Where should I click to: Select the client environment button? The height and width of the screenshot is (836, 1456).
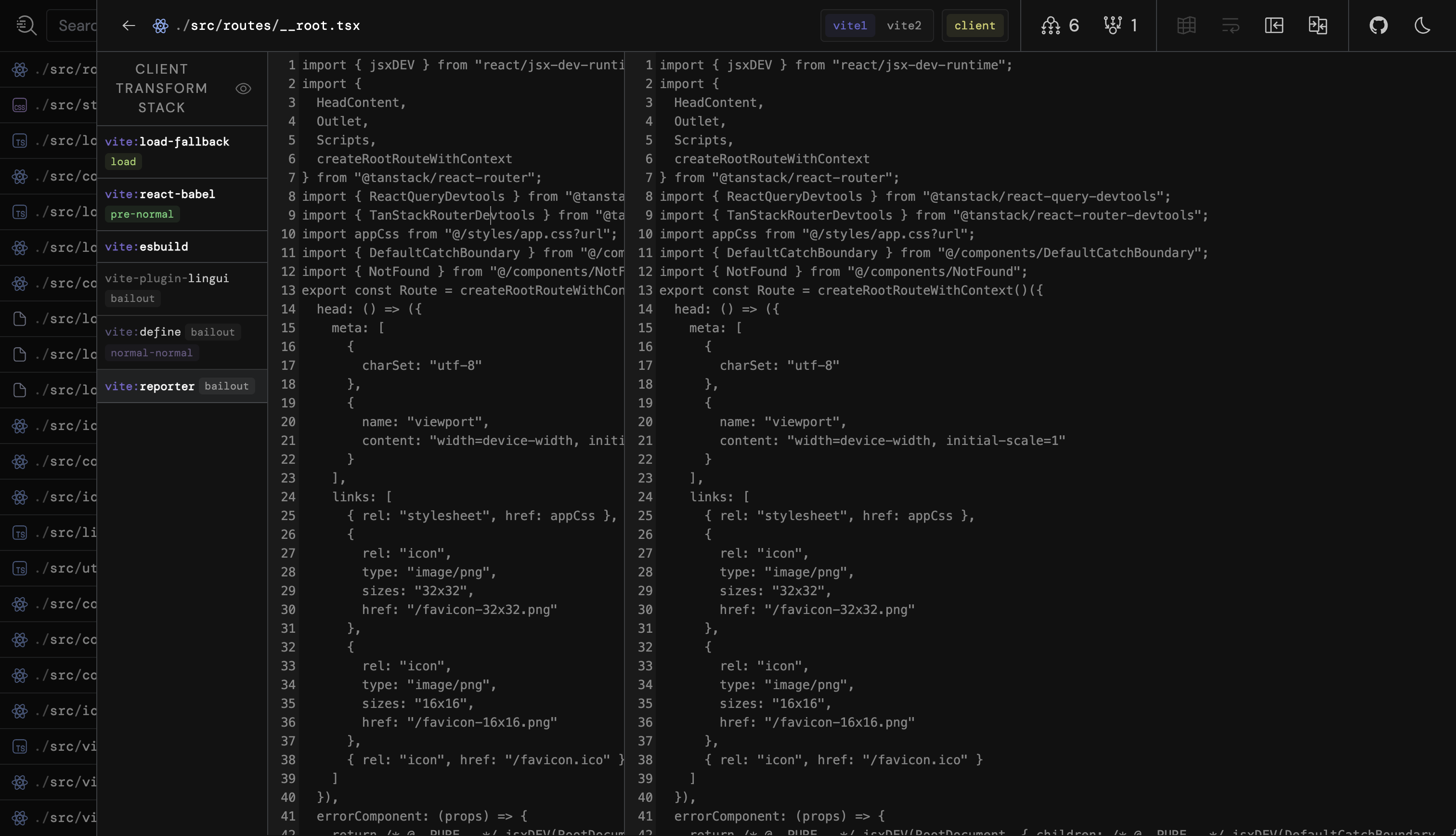975,25
